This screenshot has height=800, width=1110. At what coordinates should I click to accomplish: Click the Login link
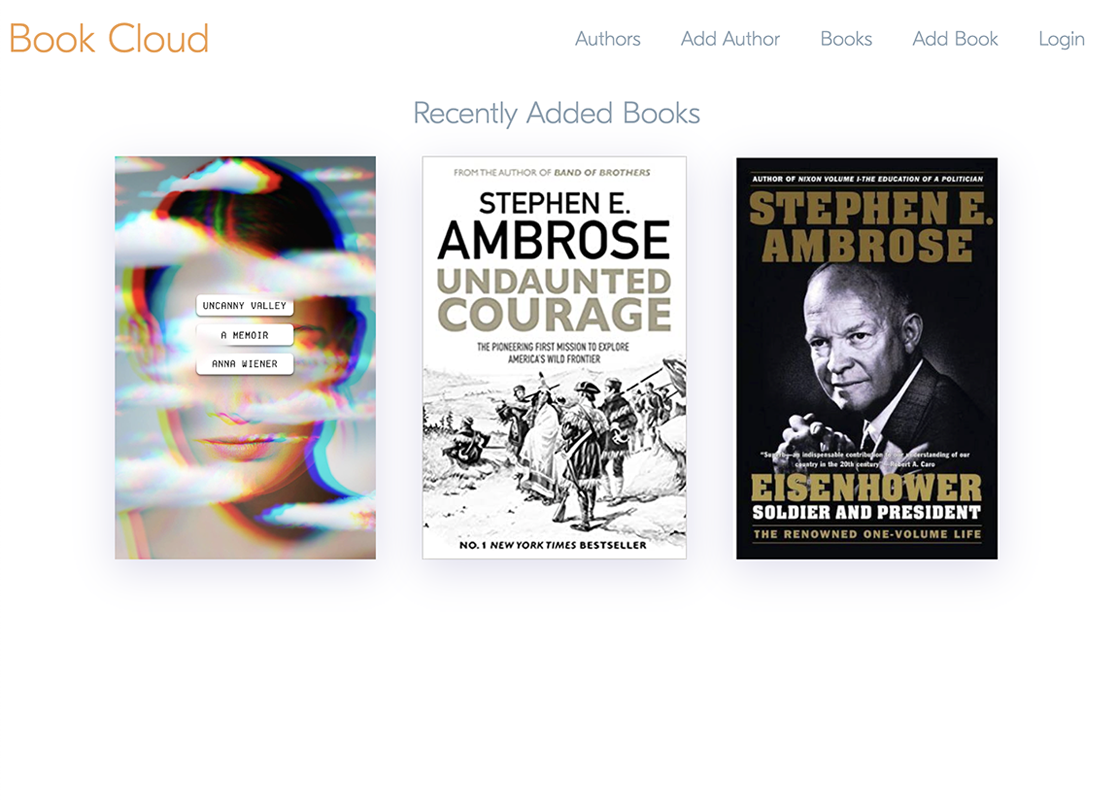click(x=1061, y=39)
